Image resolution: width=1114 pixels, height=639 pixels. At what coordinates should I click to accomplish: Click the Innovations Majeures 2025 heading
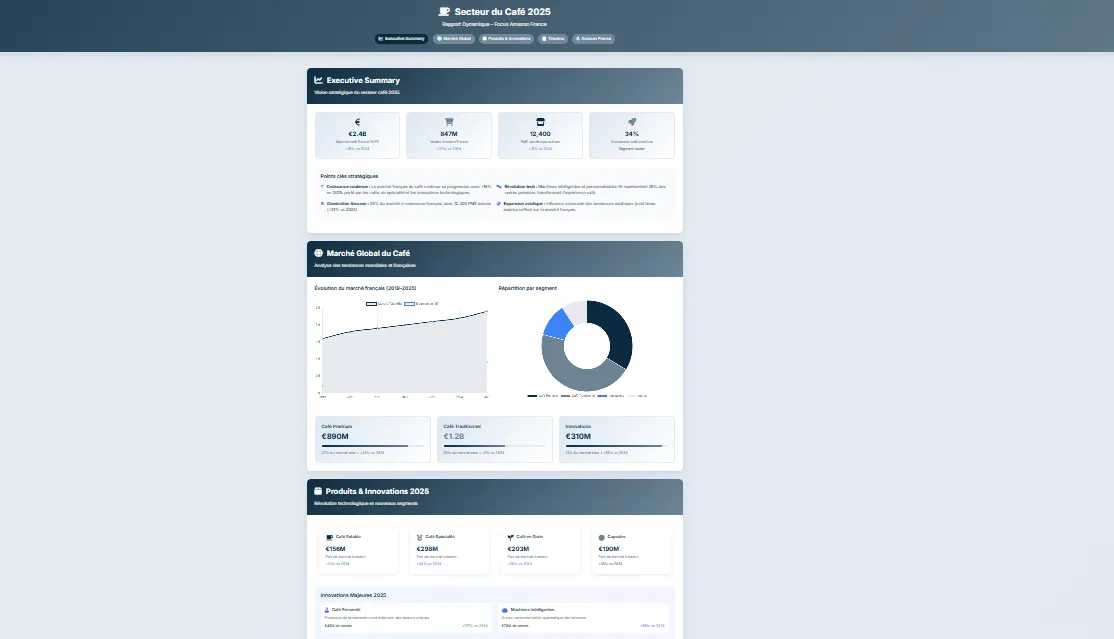tap(353, 595)
